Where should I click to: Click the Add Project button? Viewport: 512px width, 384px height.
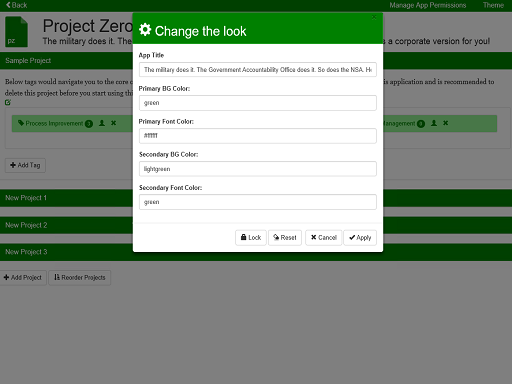click(x=23, y=278)
